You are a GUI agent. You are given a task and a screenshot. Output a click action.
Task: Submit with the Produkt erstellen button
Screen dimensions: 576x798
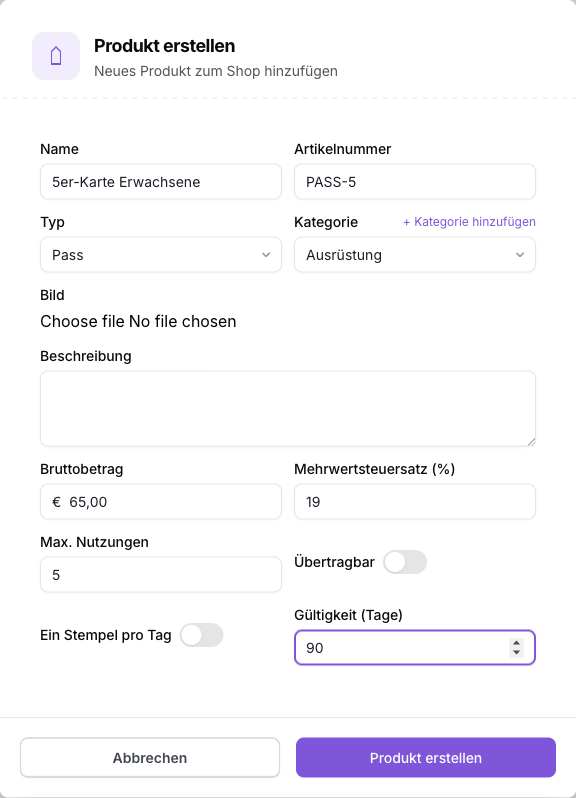426,758
